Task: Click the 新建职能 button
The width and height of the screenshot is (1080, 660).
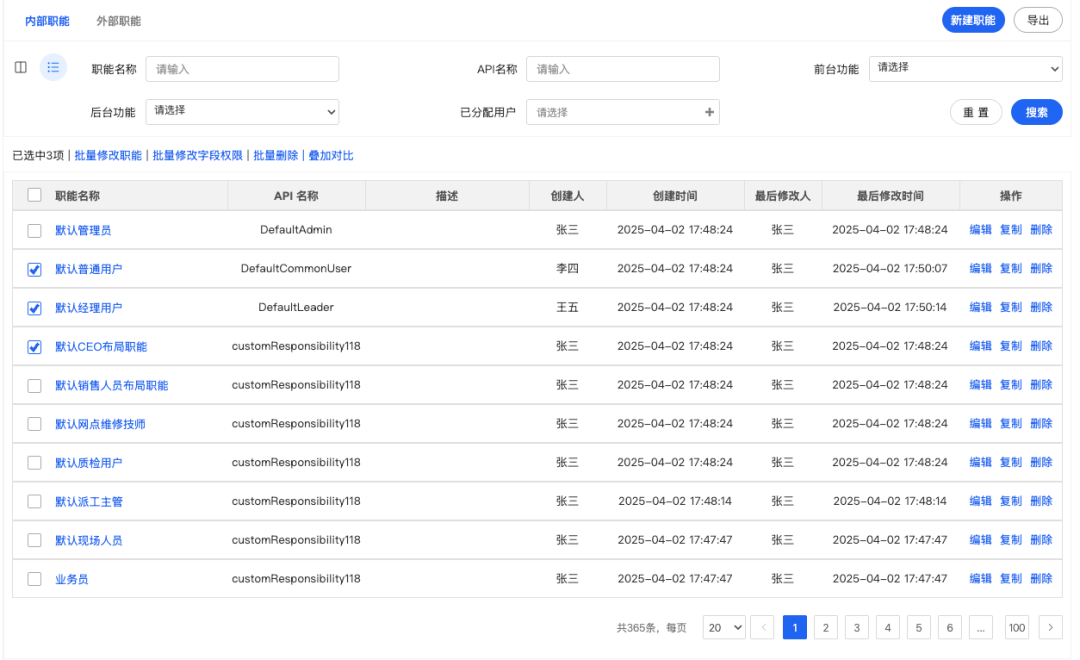Action: click(973, 20)
